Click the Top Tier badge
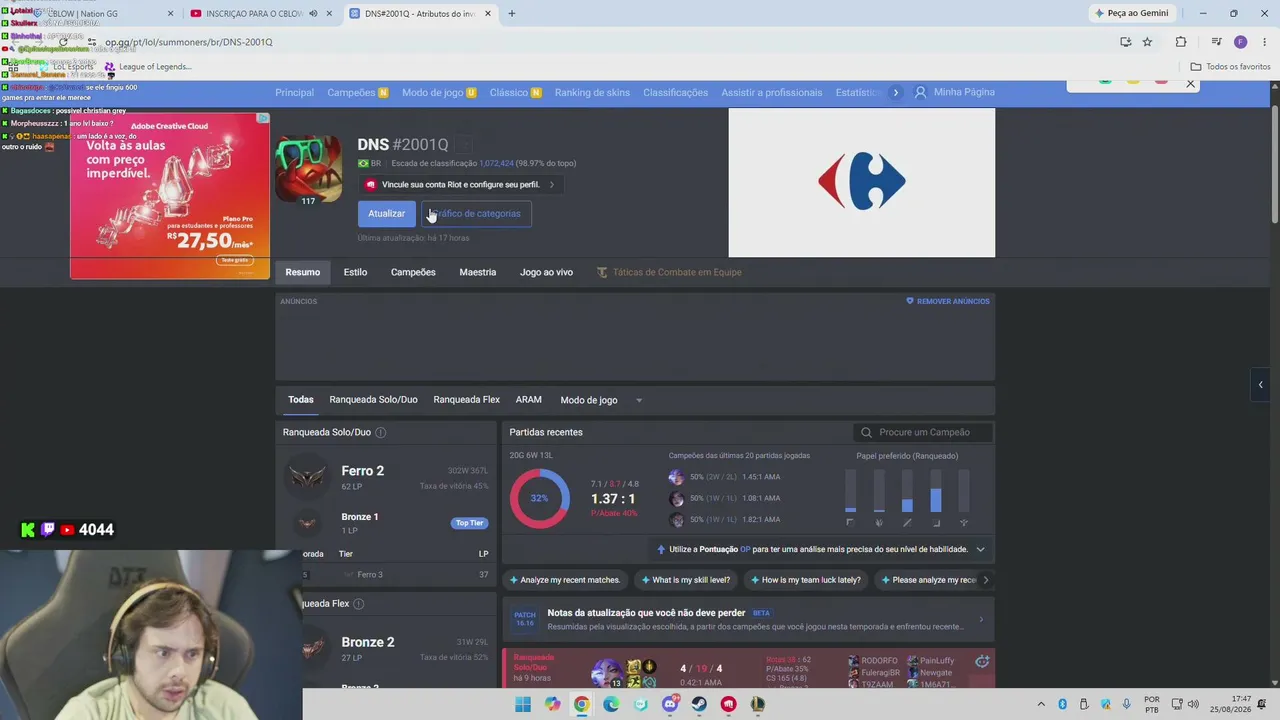The image size is (1280, 720). tap(469, 523)
